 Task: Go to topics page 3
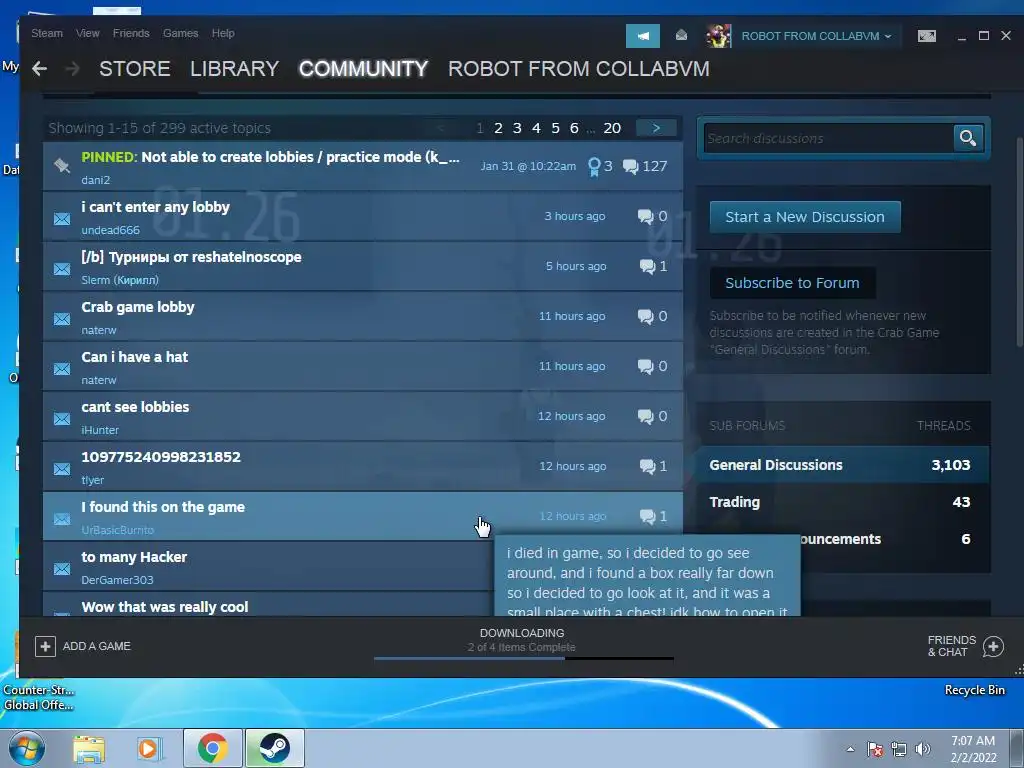click(x=517, y=128)
